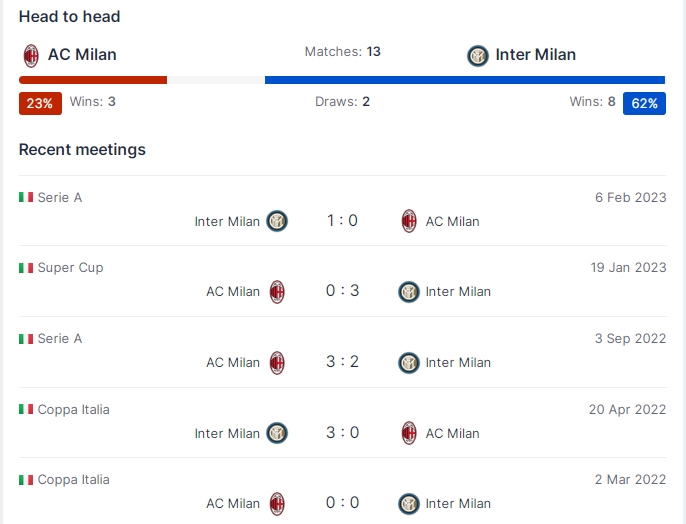686x524 pixels.
Task: Click AC Milan crest in Super Cup match
Action: (277, 292)
